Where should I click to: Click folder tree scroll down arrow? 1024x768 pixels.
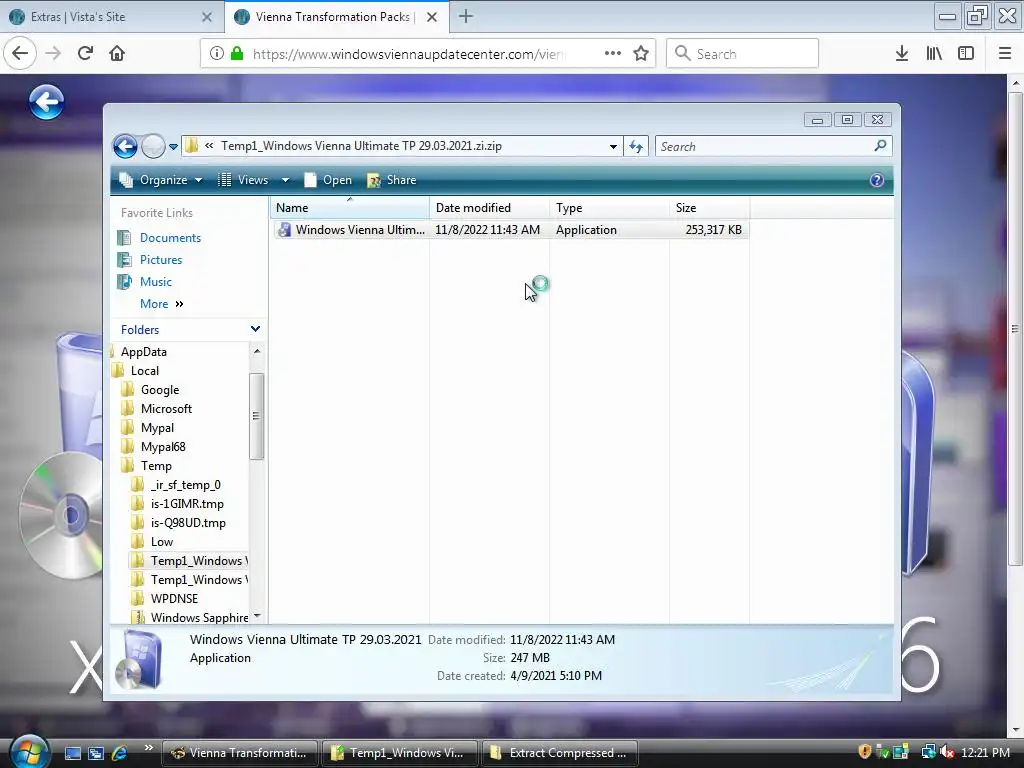pyautogui.click(x=257, y=616)
